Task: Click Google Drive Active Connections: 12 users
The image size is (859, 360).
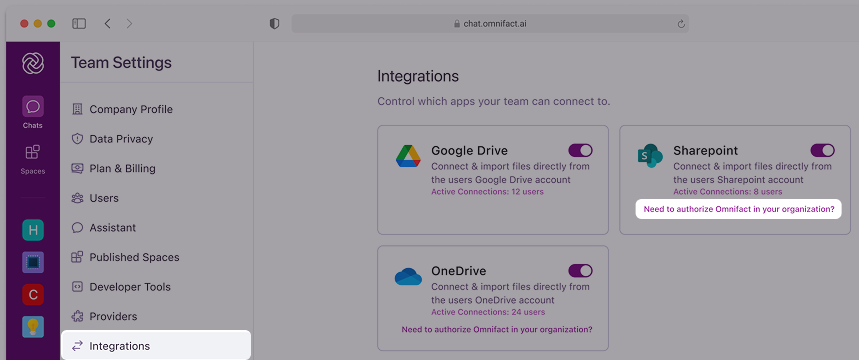Action: (488, 192)
